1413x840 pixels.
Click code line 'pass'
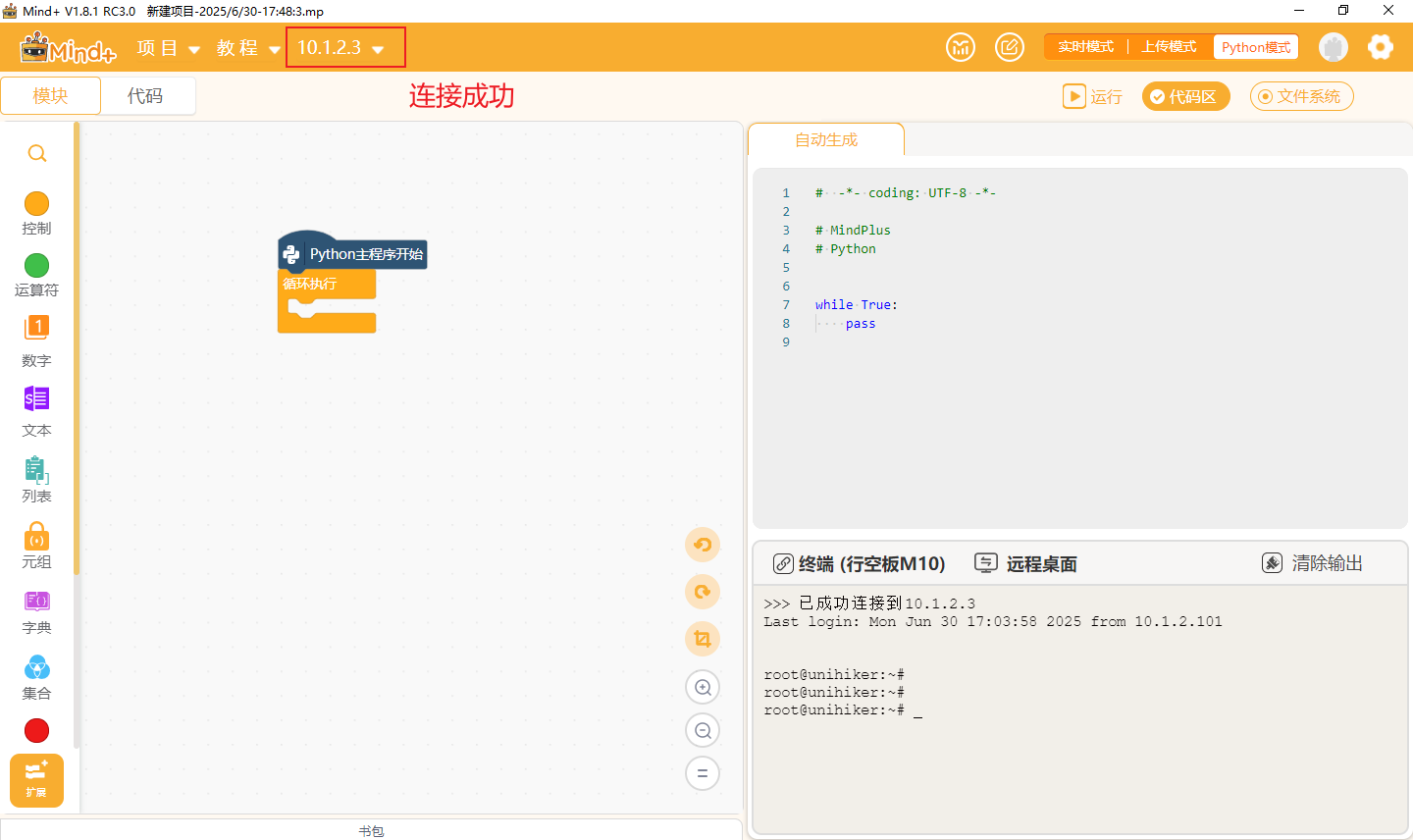(x=861, y=324)
